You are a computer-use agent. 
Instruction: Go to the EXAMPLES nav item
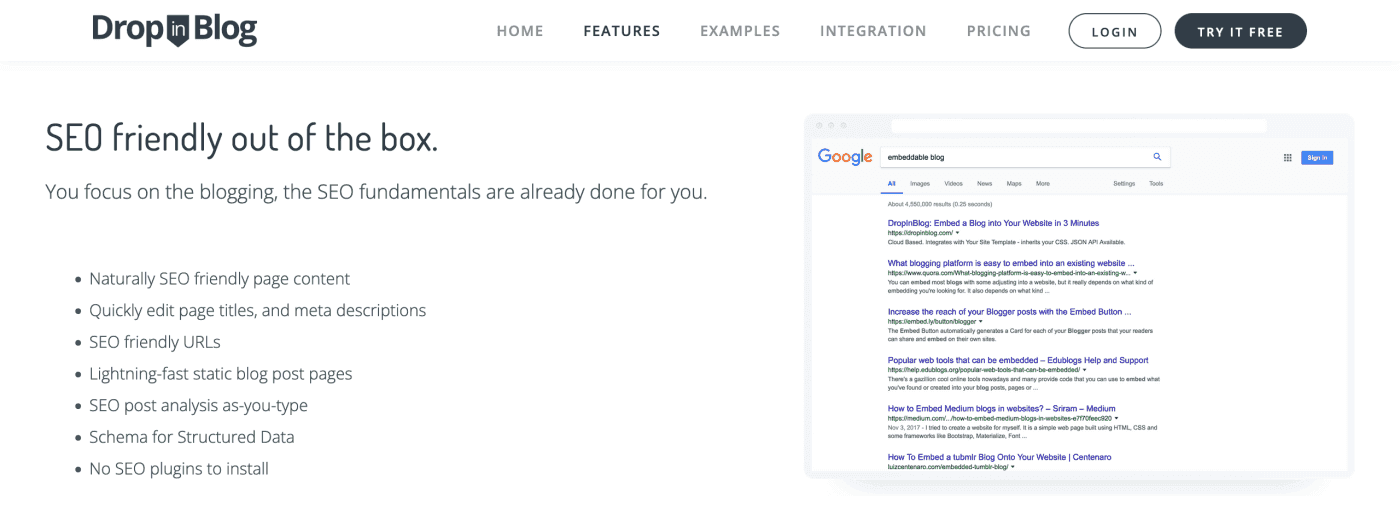click(x=740, y=31)
